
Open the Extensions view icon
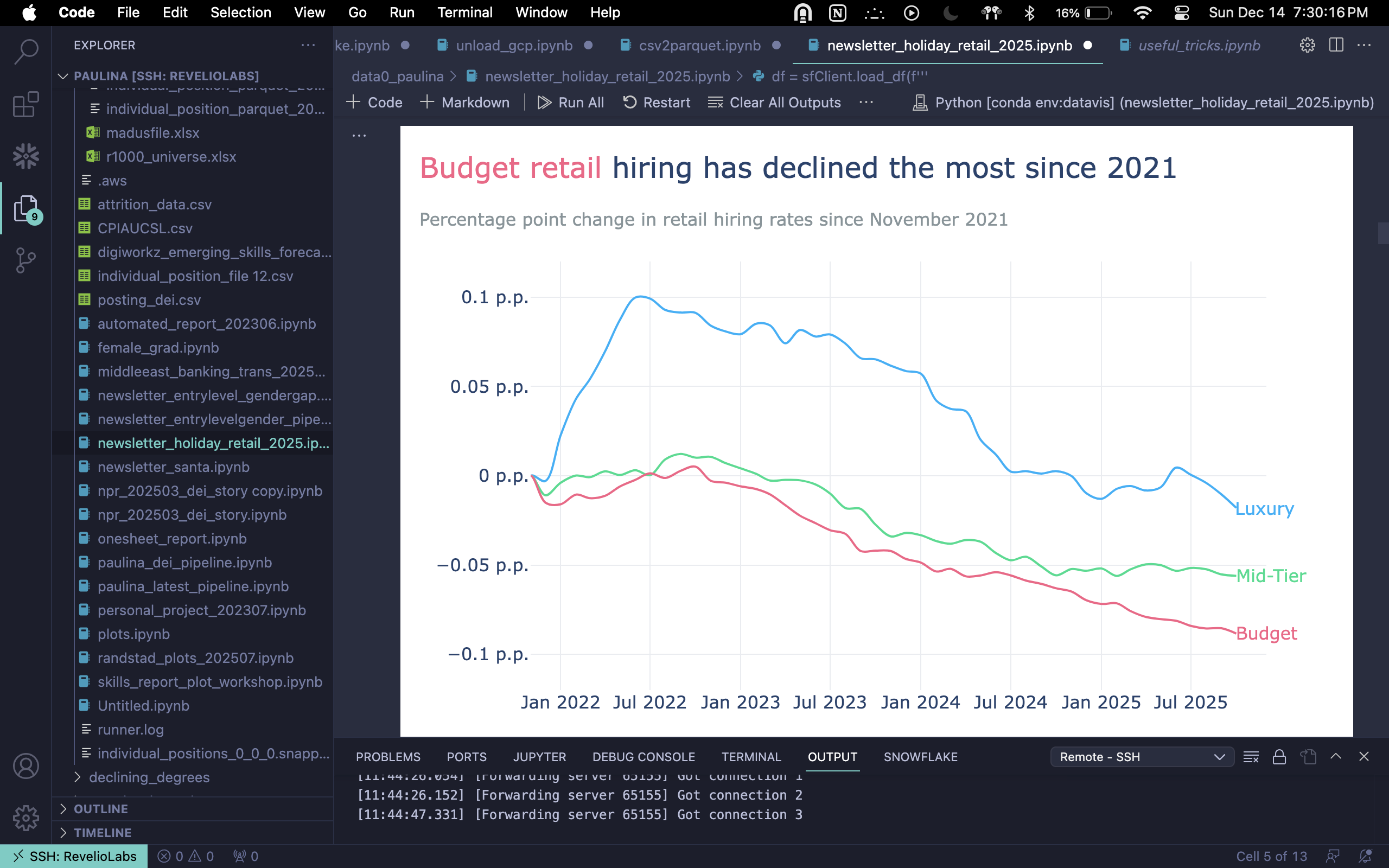pos(26,105)
